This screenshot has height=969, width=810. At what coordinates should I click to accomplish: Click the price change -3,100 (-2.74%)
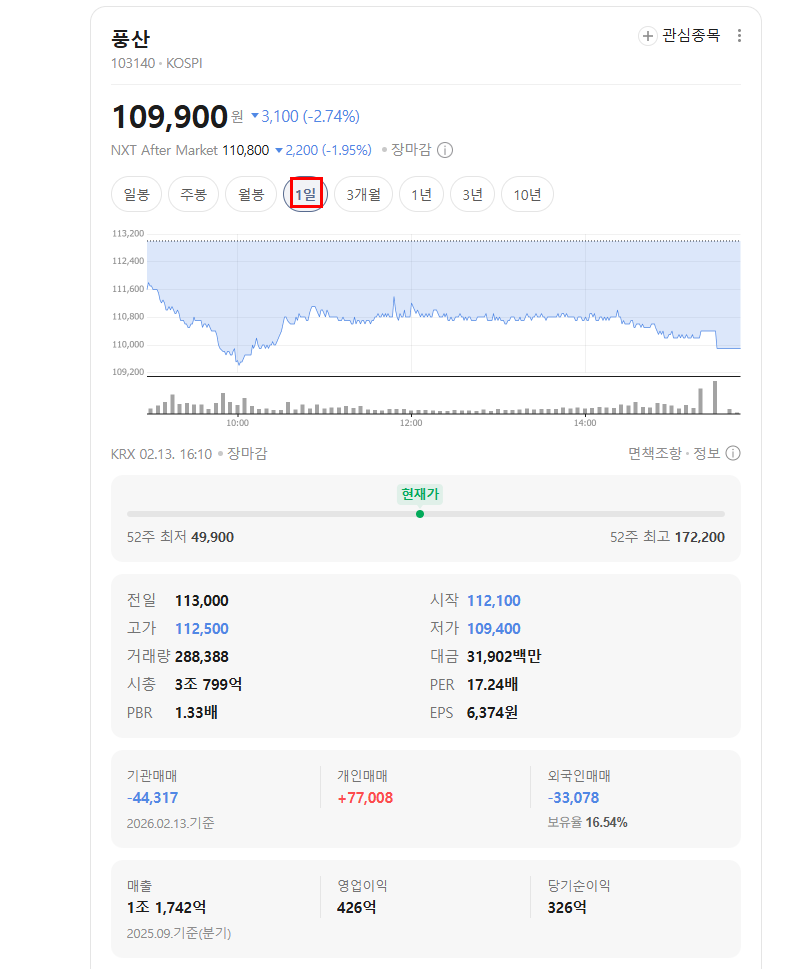click(305, 116)
